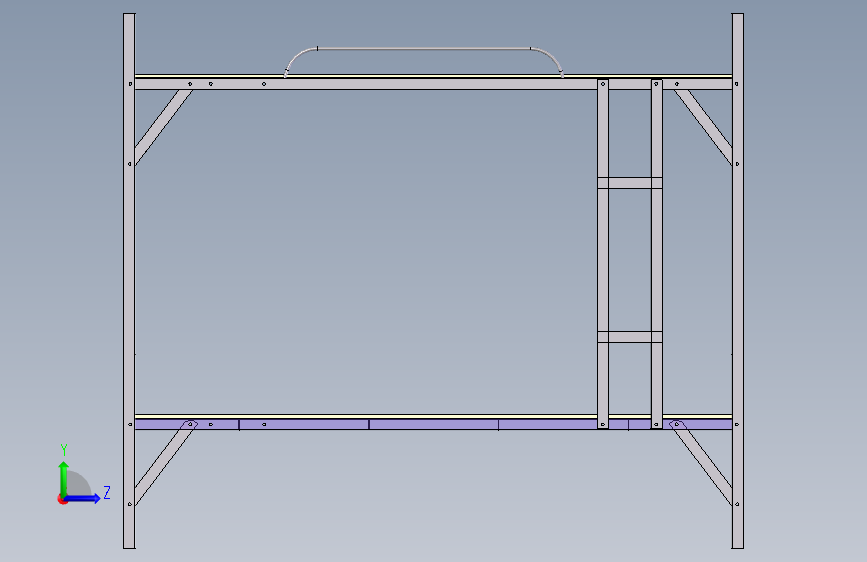Select the upper ladder rung
This screenshot has width=867, height=562.
pos(630,183)
